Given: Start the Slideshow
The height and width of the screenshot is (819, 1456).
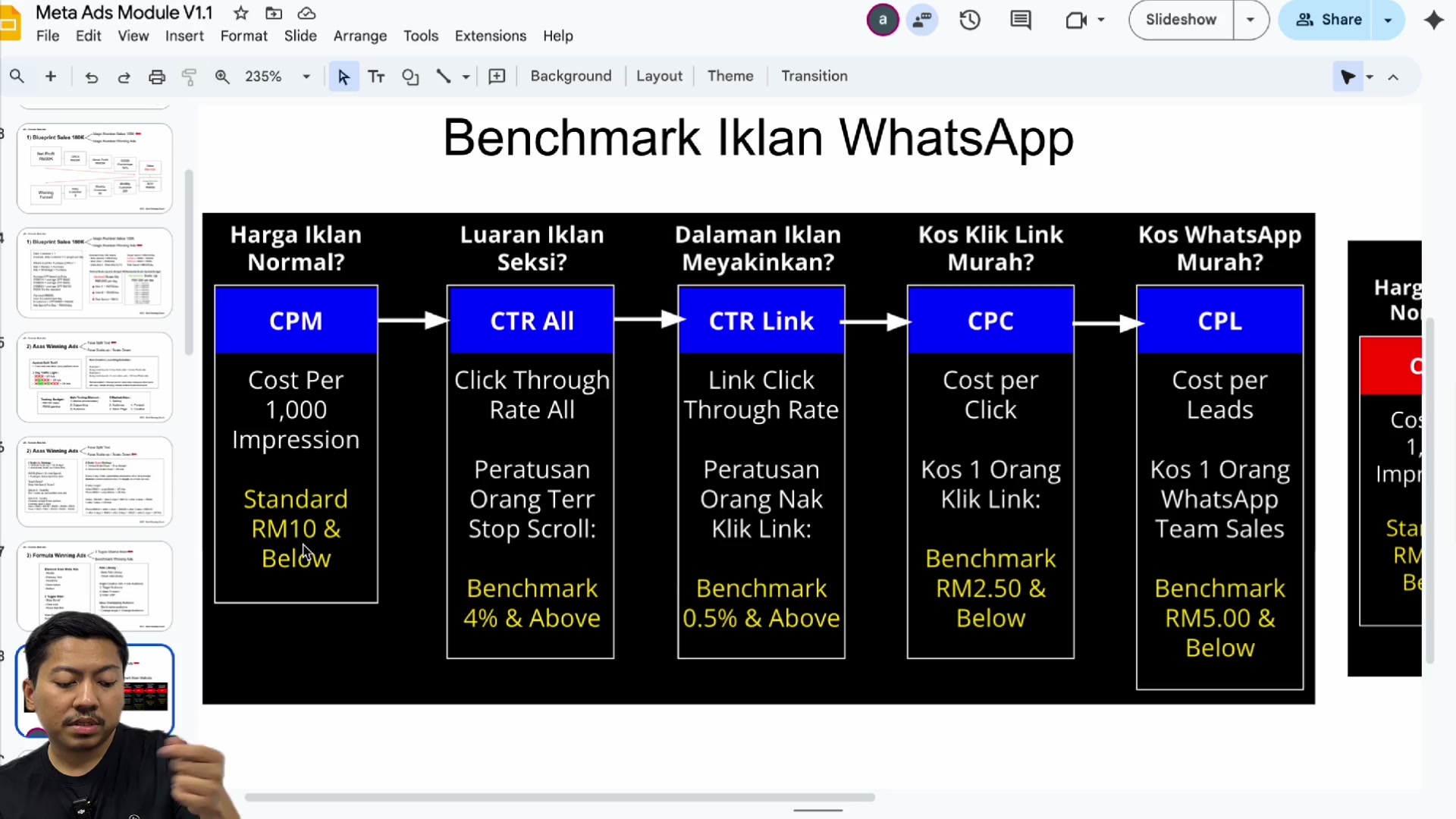Looking at the screenshot, I should point(1181,20).
